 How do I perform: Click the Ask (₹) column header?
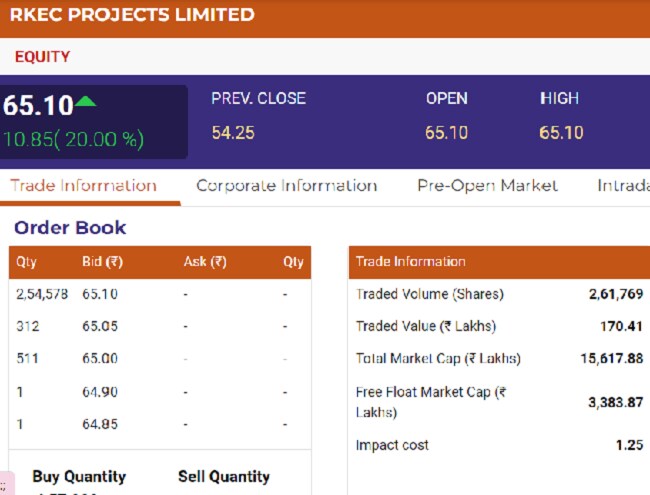coord(205,262)
